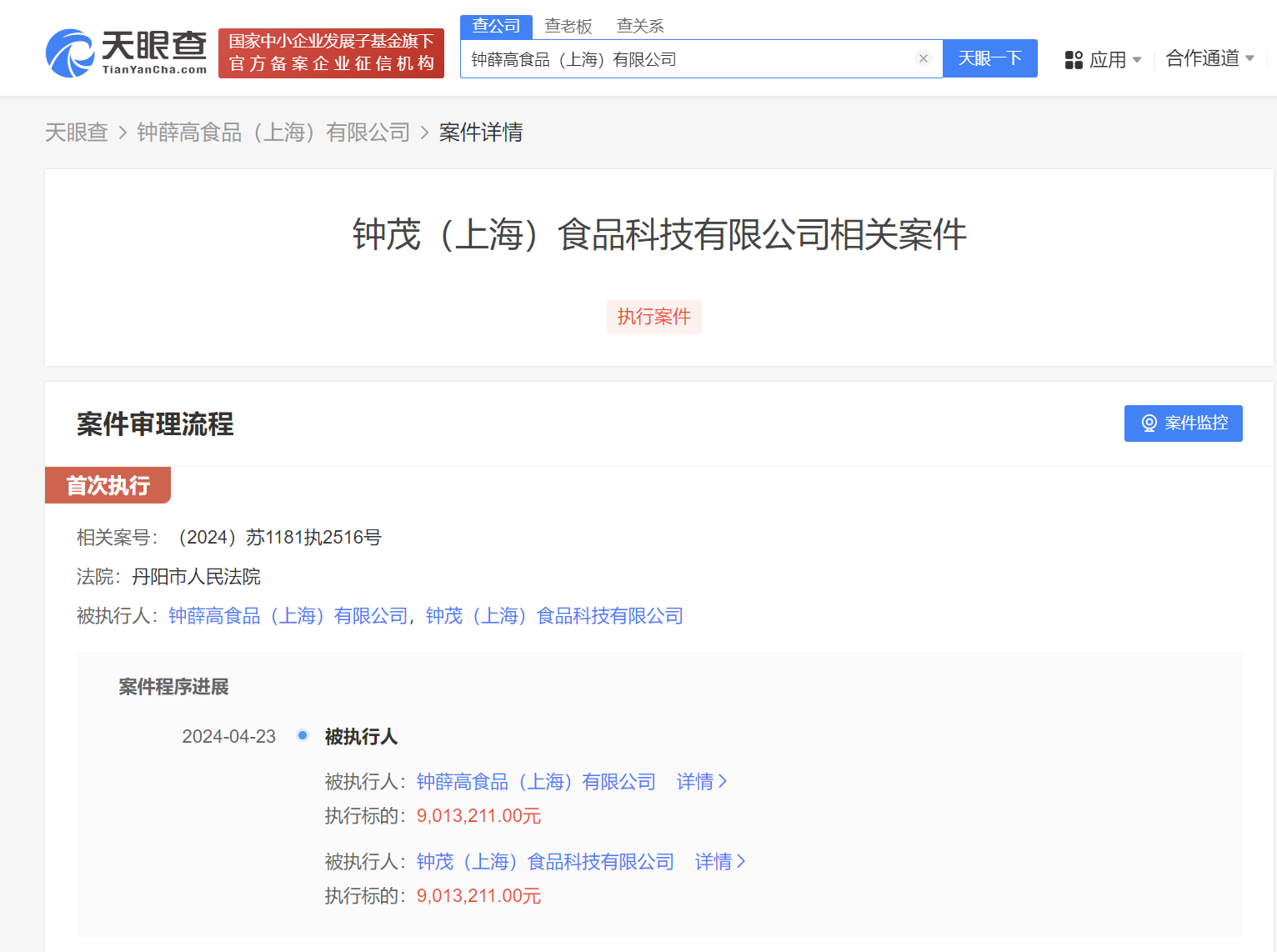Go to 天眼查 breadcrumb home

(x=77, y=133)
